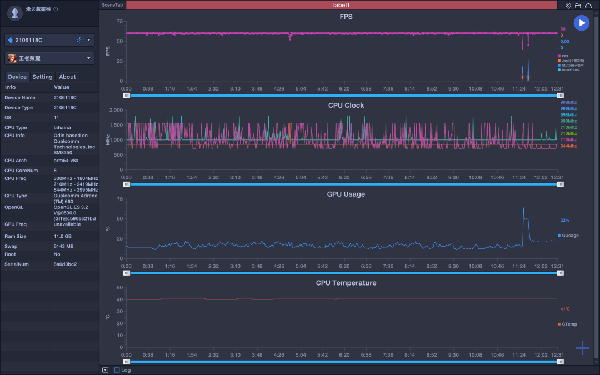Click the settings icon in top-right corner
The image size is (600, 375).
tap(569, 5)
